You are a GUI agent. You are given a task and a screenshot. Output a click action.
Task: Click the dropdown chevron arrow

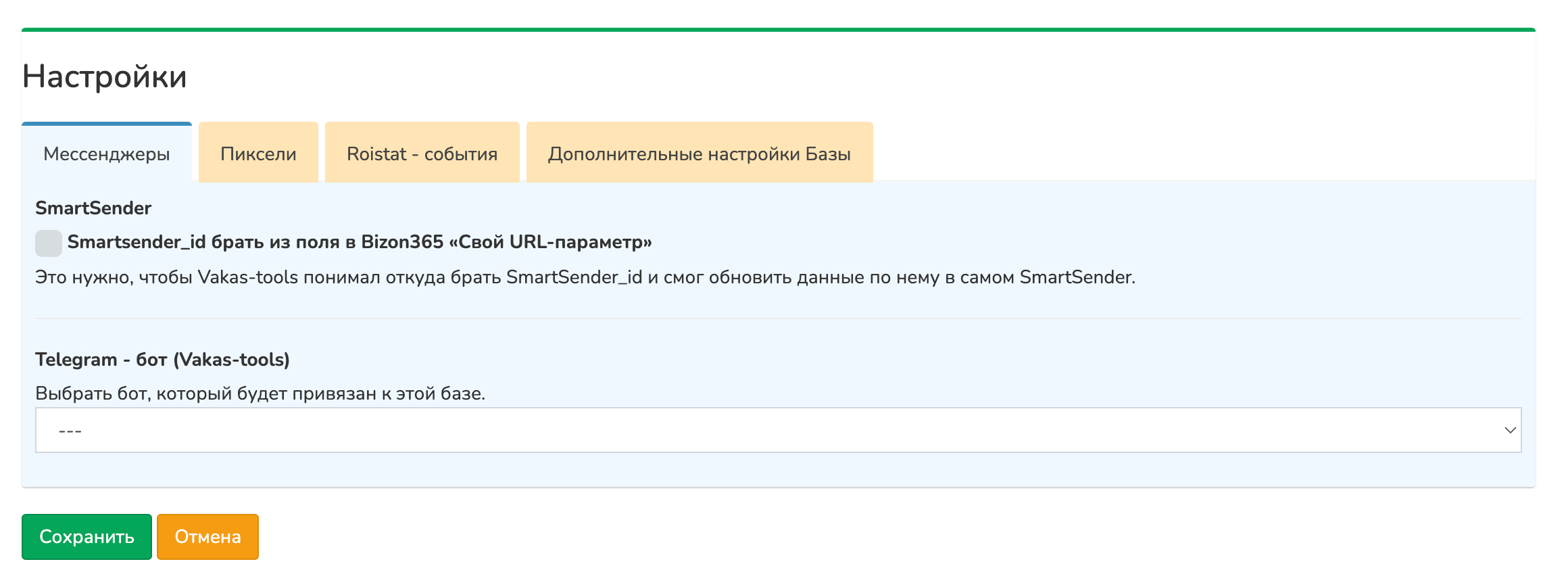pyautogui.click(x=1510, y=430)
